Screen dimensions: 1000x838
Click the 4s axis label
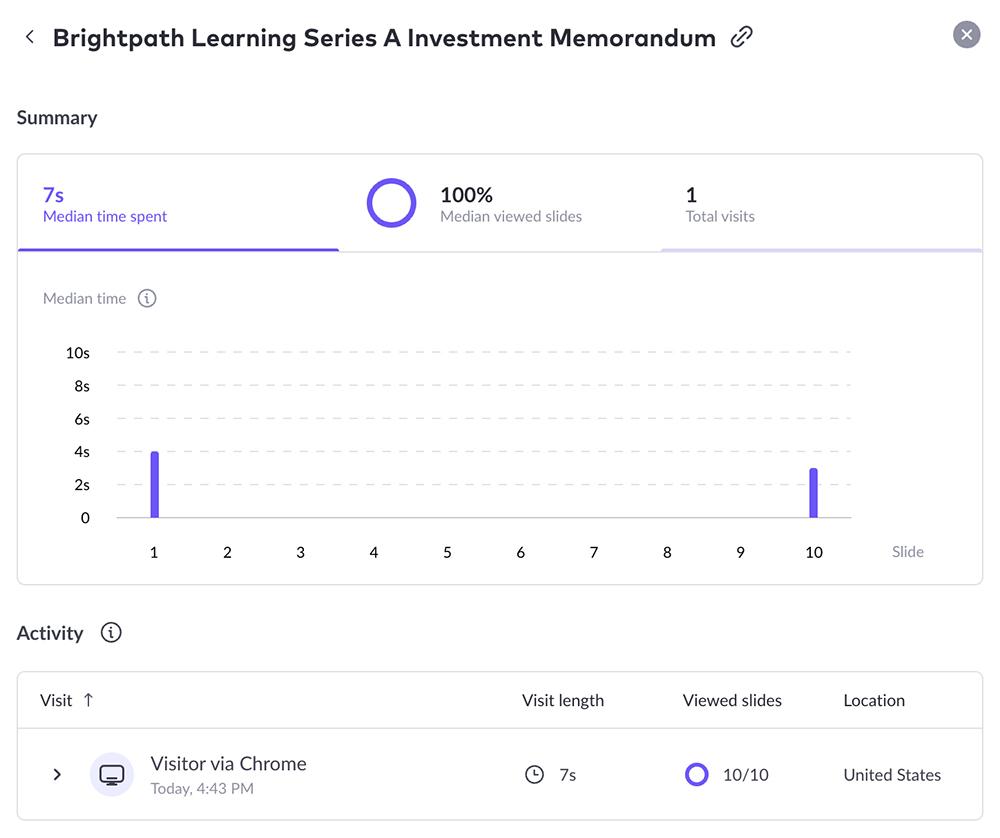pos(82,452)
